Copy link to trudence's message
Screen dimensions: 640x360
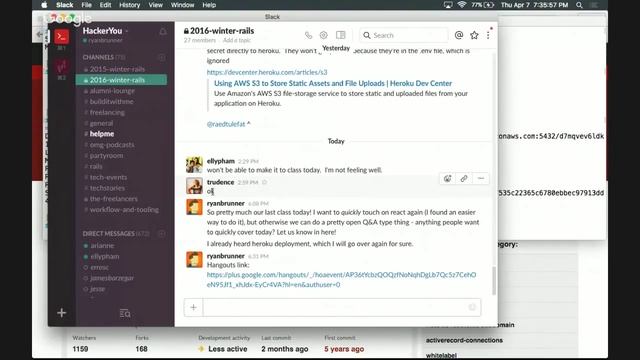[x=464, y=178]
